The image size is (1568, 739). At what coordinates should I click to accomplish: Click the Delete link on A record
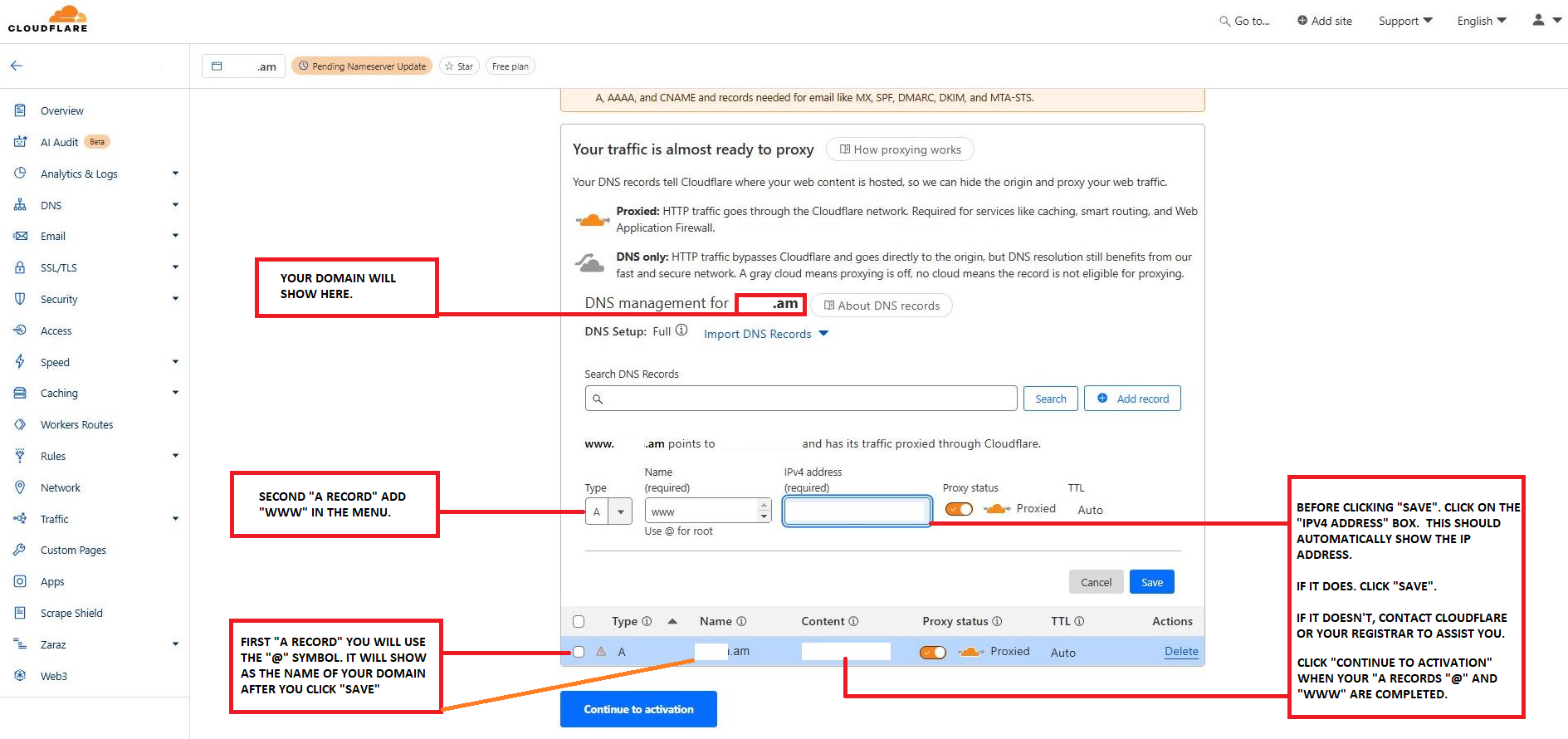1181,652
